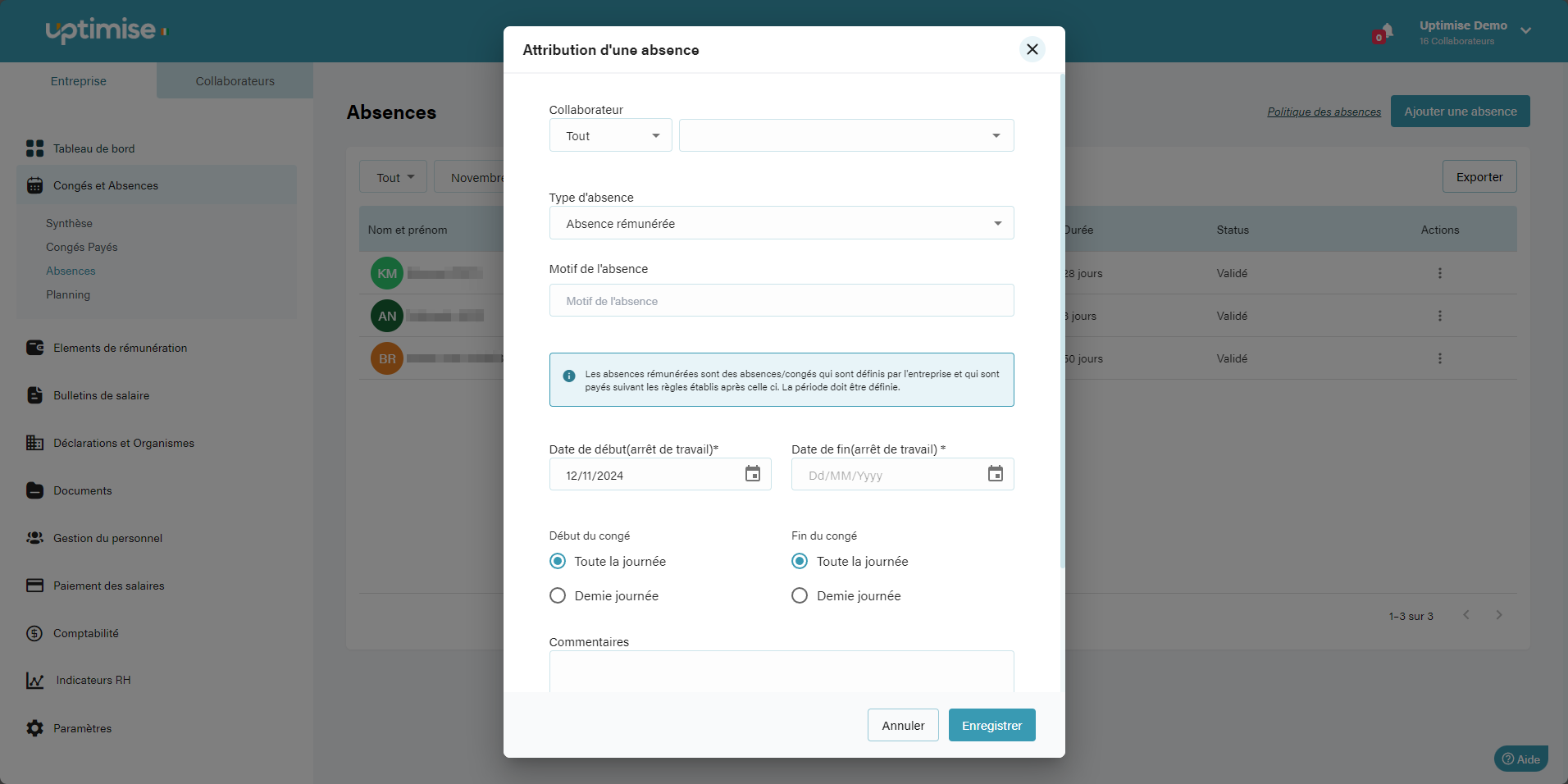
Task: Click the BR collaborator avatar
Action: (387, 358)
